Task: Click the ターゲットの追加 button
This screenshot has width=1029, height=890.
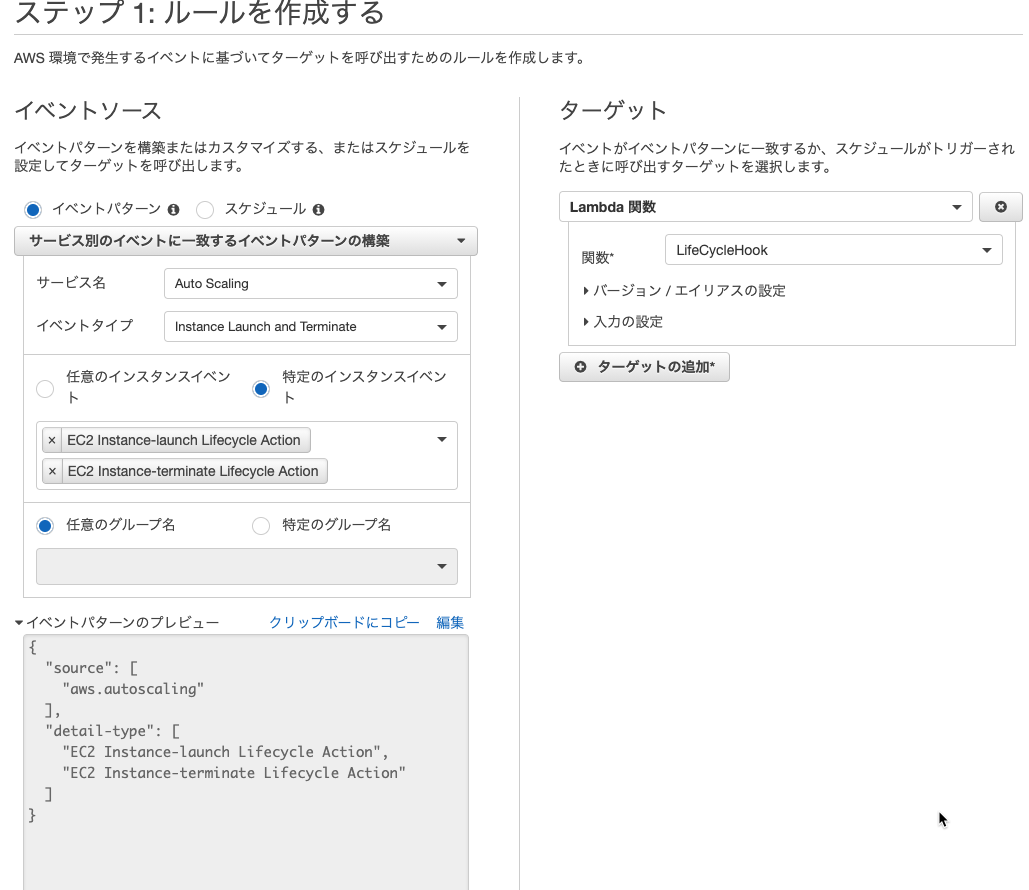Action: click(x=644, y=367)
